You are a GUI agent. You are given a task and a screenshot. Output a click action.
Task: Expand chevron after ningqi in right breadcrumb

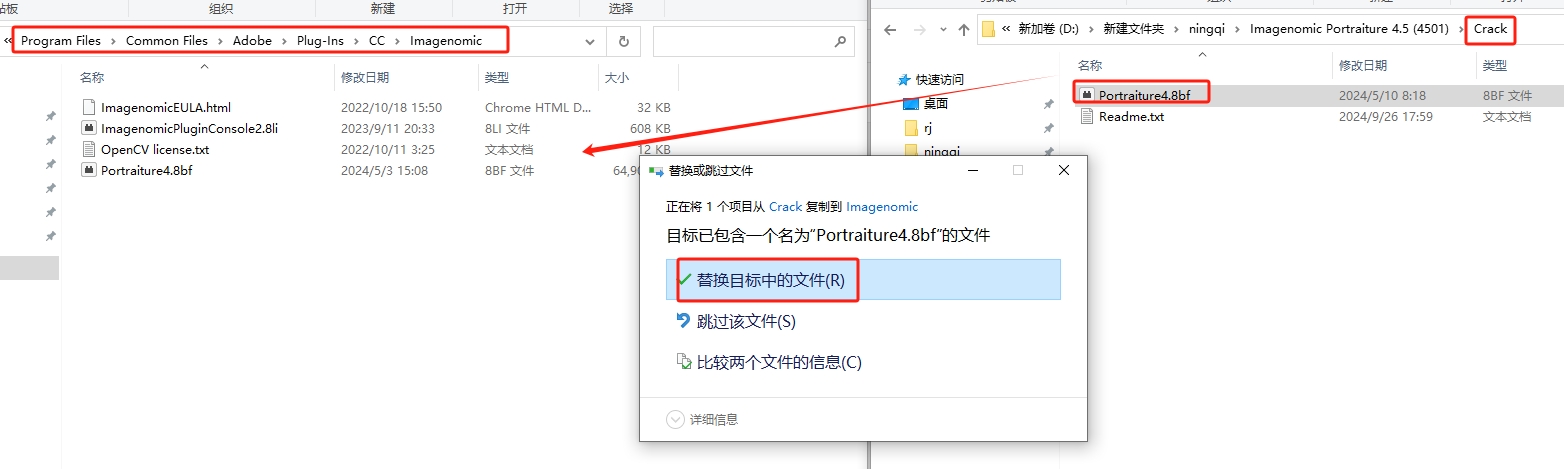pos(1238,29)
